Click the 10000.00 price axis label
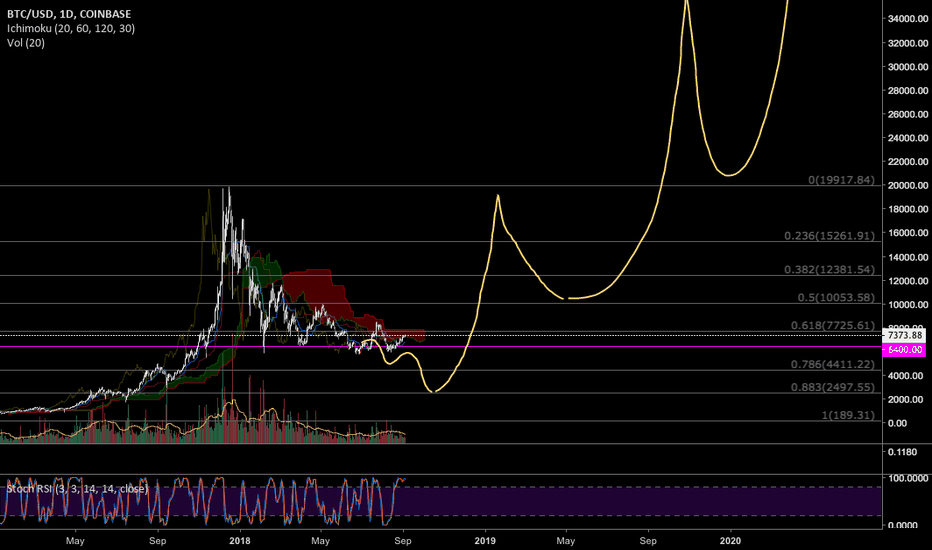Viewport: 932px width, 550px height. pyautogui.click(x=908, y=304)
